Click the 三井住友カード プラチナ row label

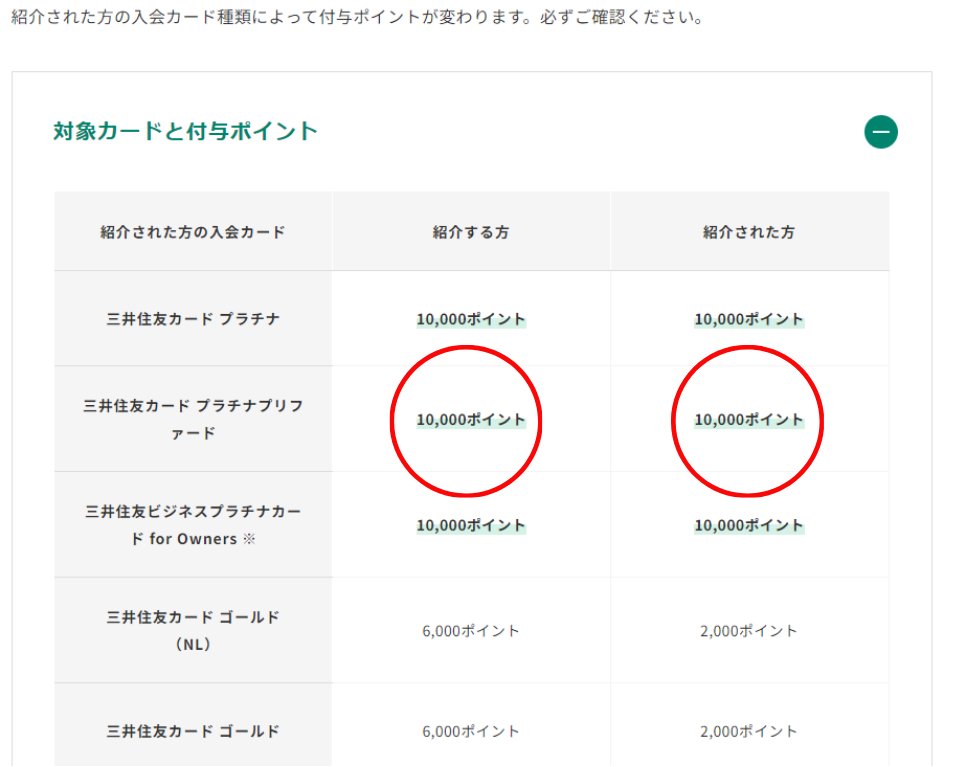click(x=193, y=319)
